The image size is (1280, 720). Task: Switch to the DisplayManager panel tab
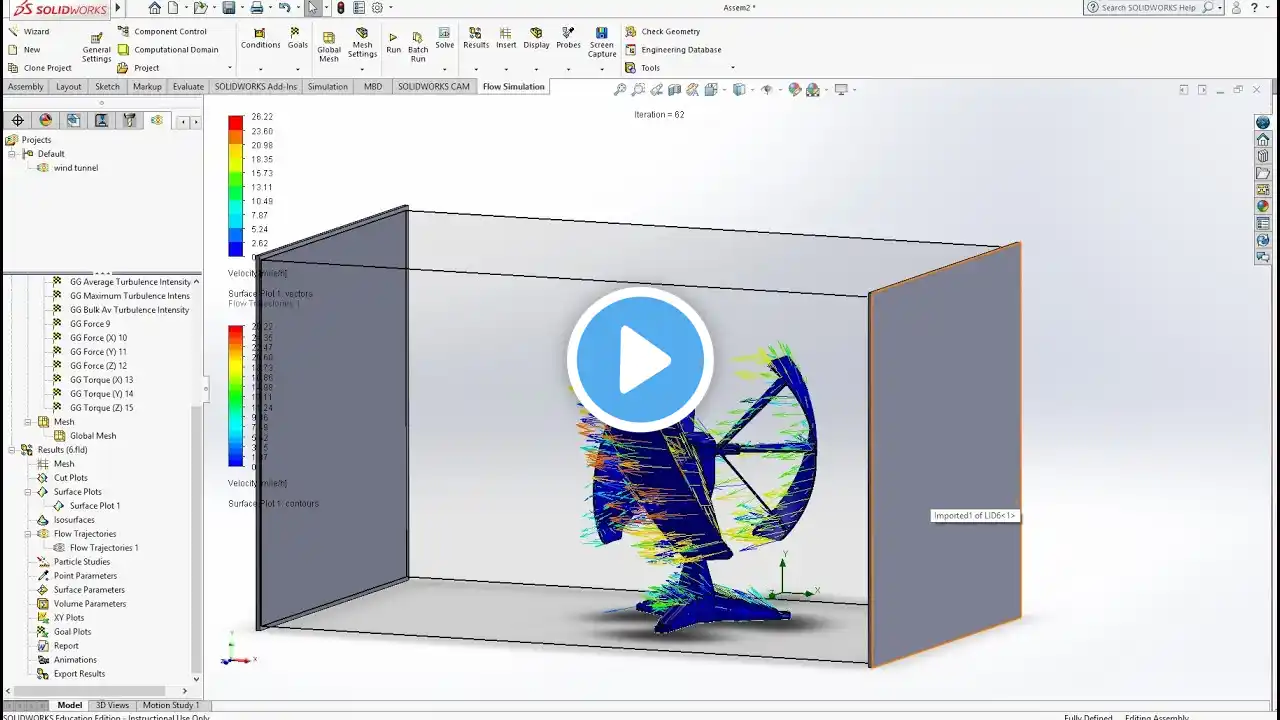[45, 120]
